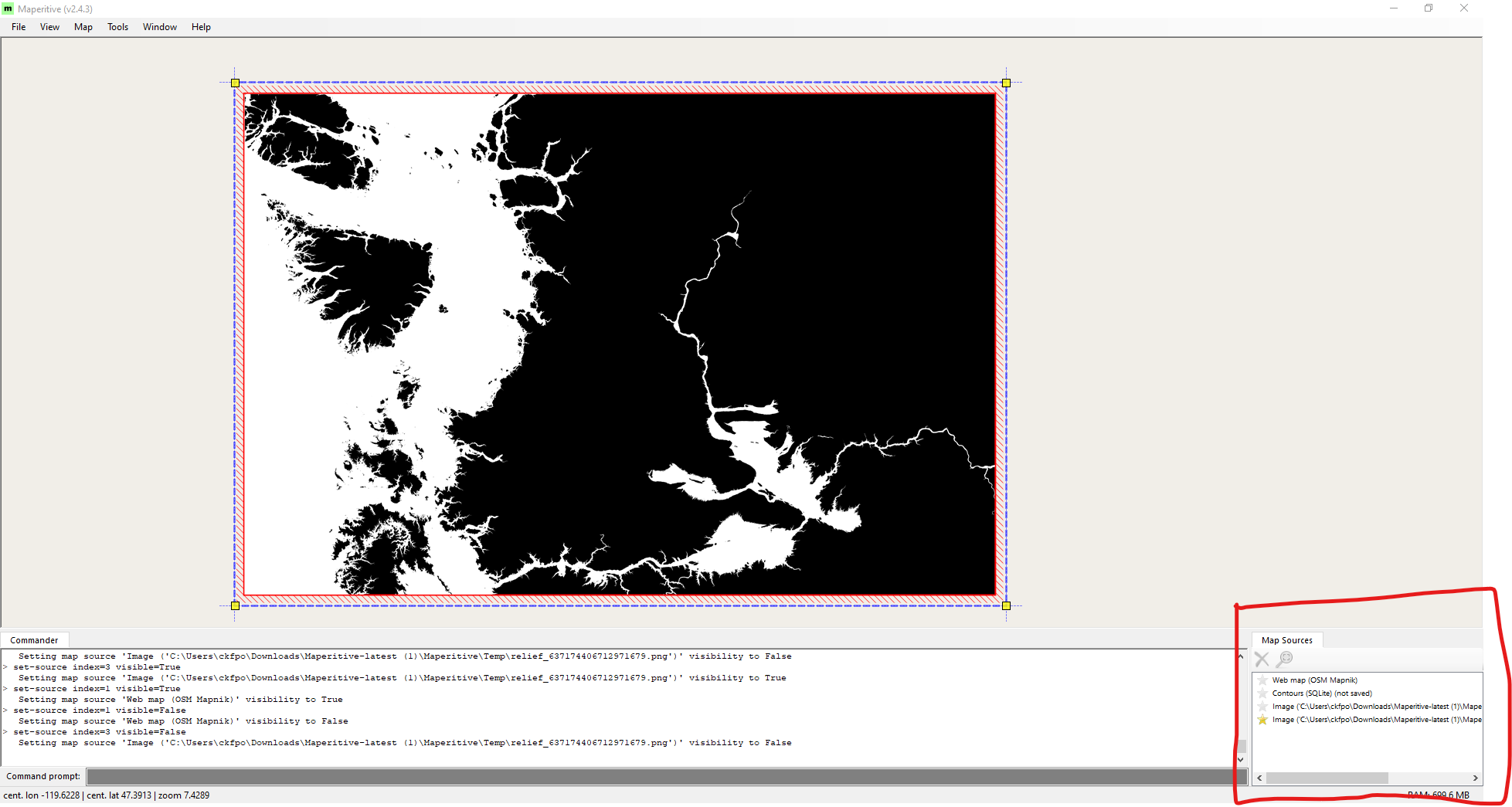Viewport: 1512px width, 807px height.
Task: Select the magnifier zoom-to-source icon
Action: coord(1285,659)
